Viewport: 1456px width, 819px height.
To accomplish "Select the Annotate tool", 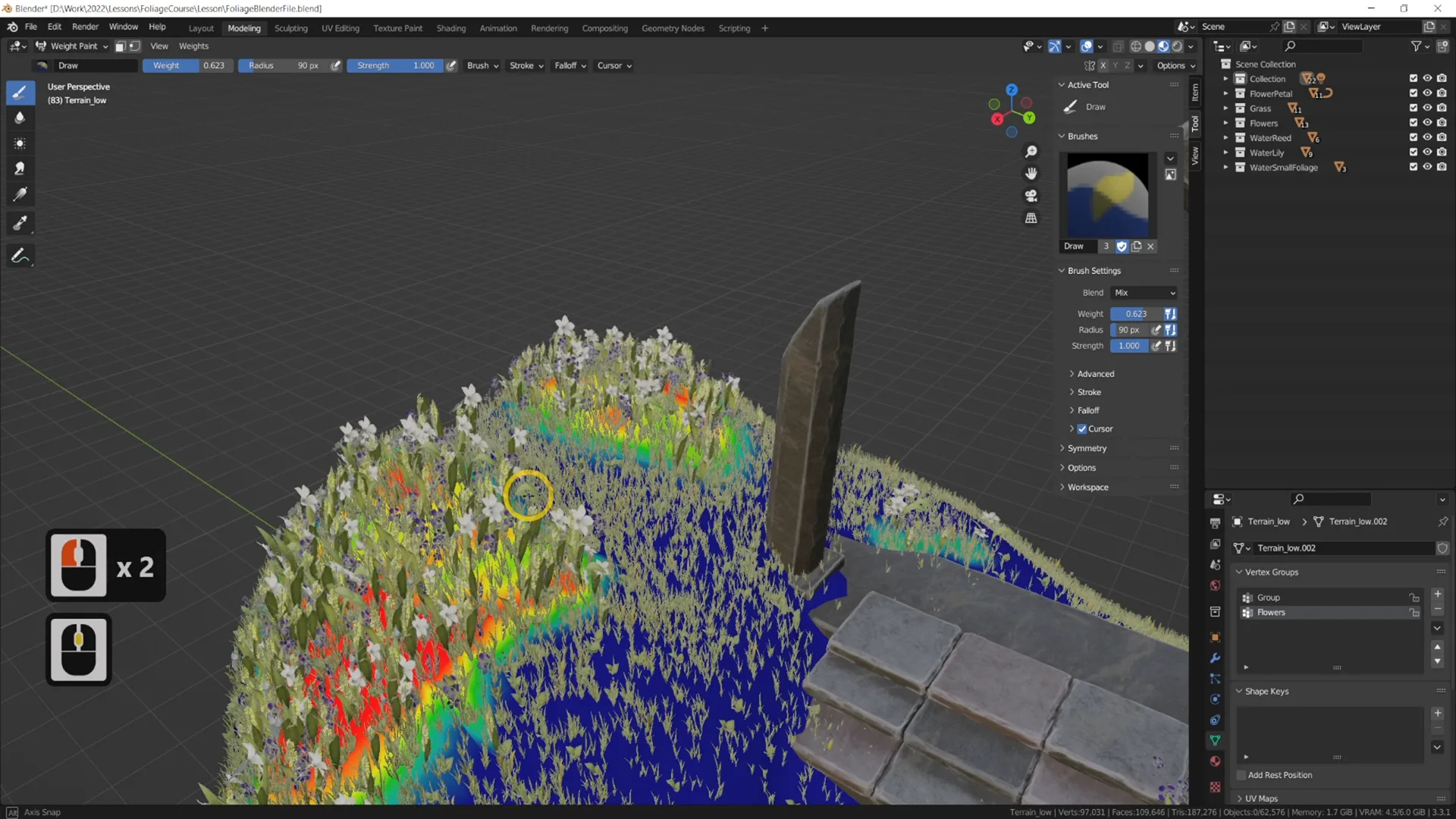I will coord(20,256).
